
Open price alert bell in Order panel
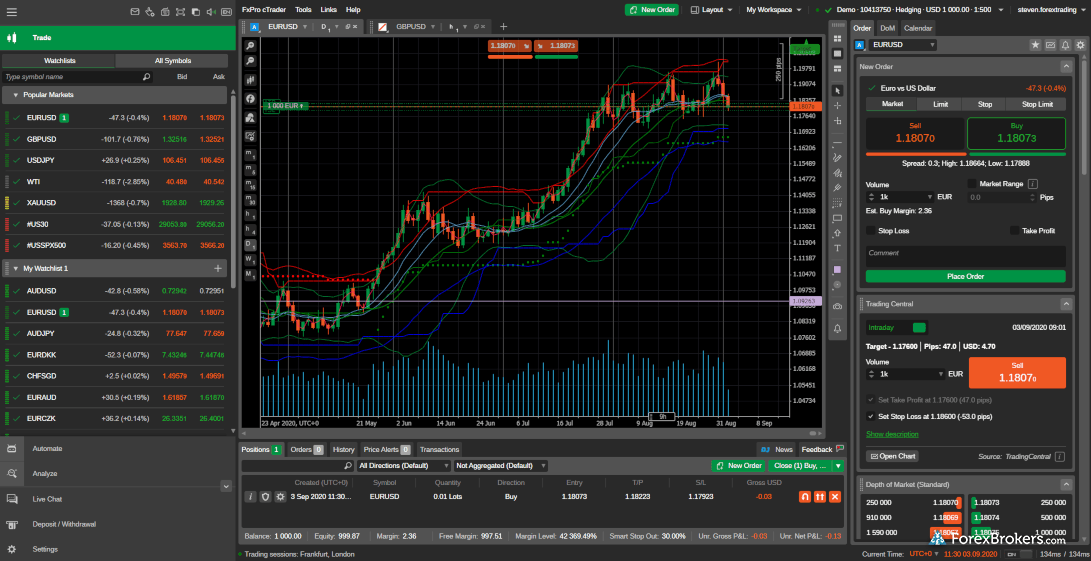click(1065, 45)
